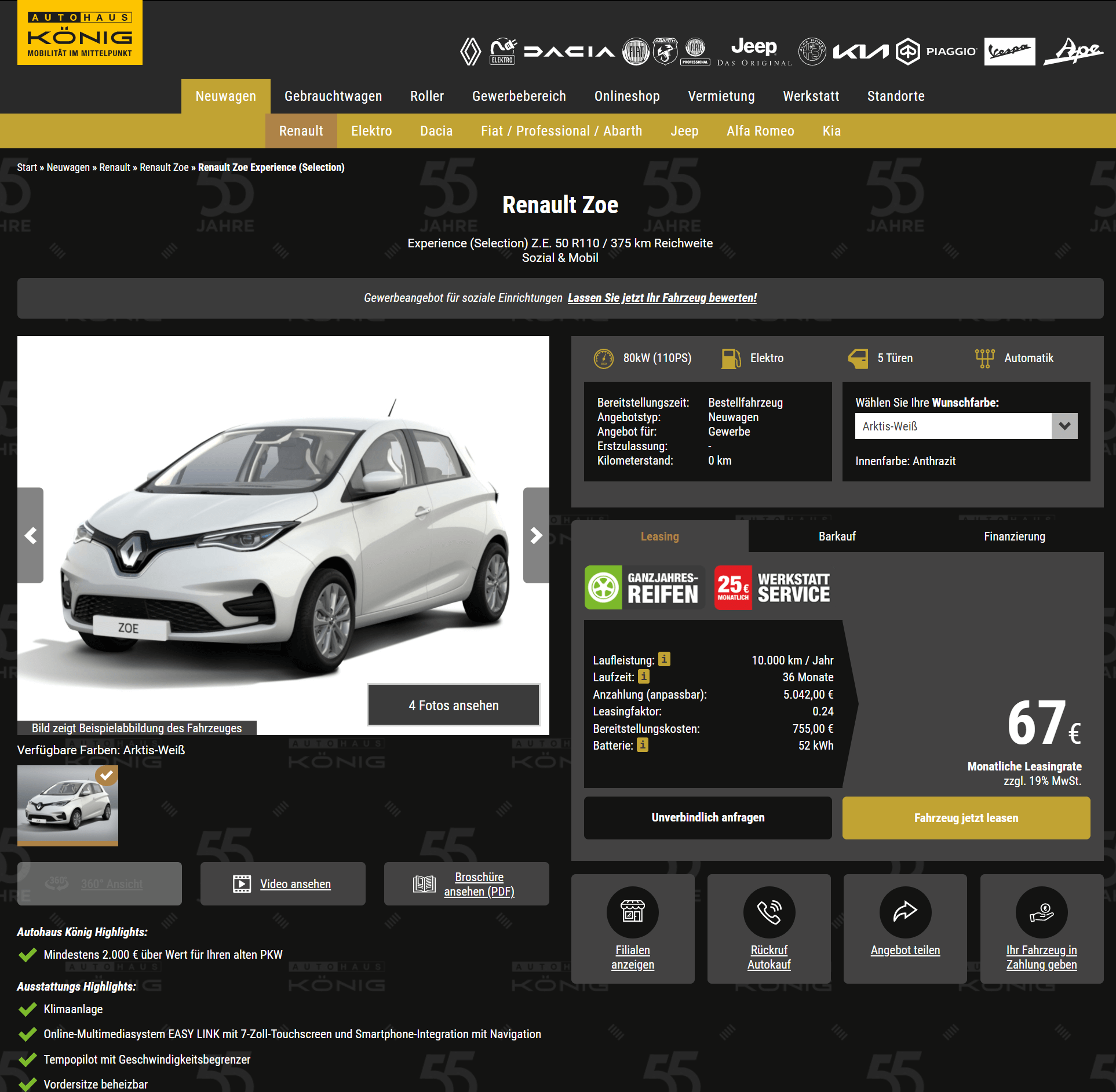Click the 360° Ansicht button
Image resolution: width=1116 pixels, height=1092 pixels.
click(x=100, y=883)
